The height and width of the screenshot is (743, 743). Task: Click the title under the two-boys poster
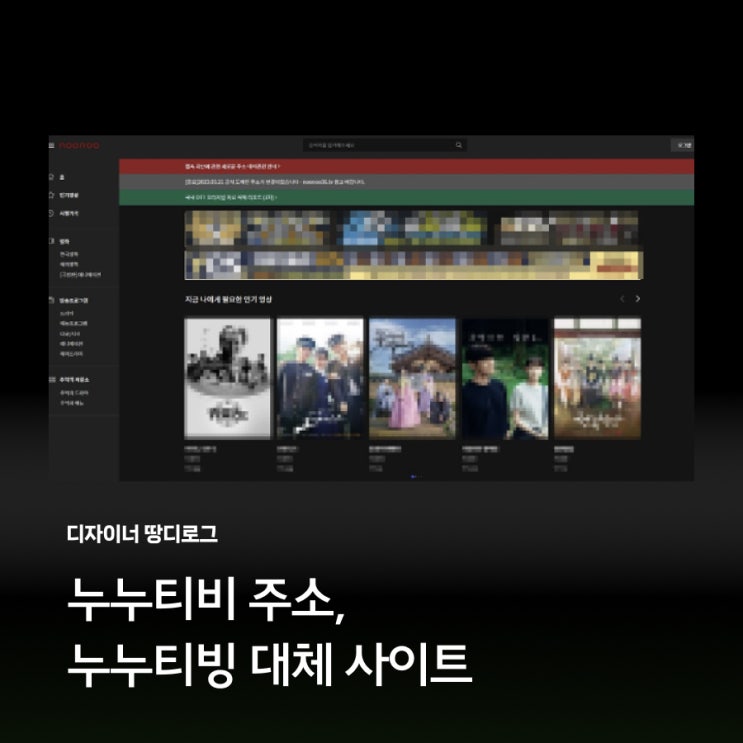[480, 449]
